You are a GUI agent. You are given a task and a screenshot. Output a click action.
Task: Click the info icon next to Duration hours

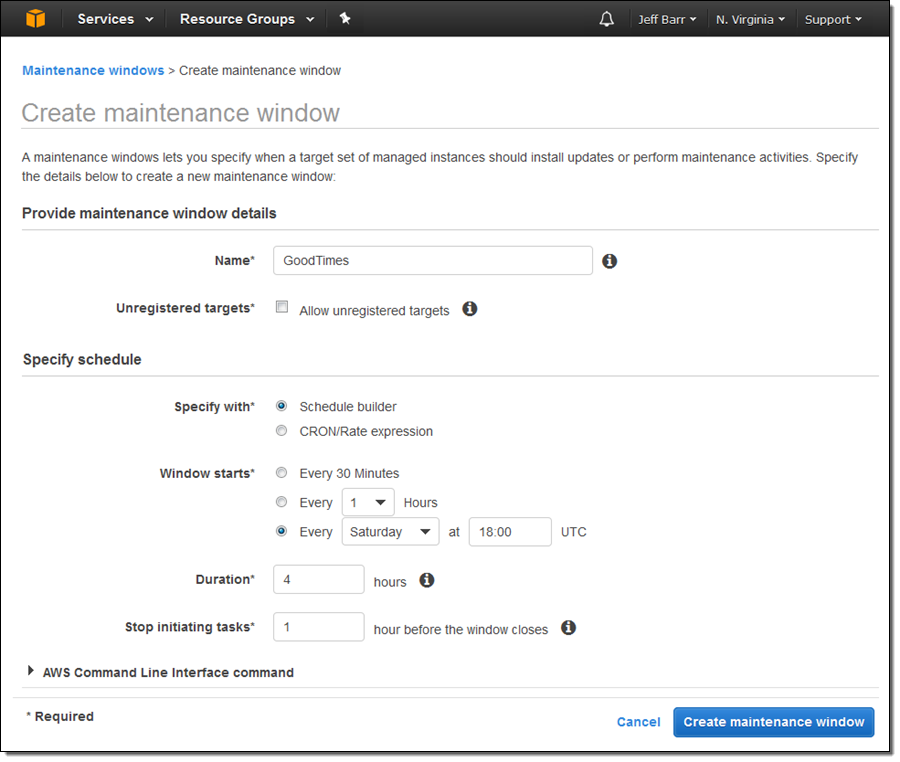point(427,580)
